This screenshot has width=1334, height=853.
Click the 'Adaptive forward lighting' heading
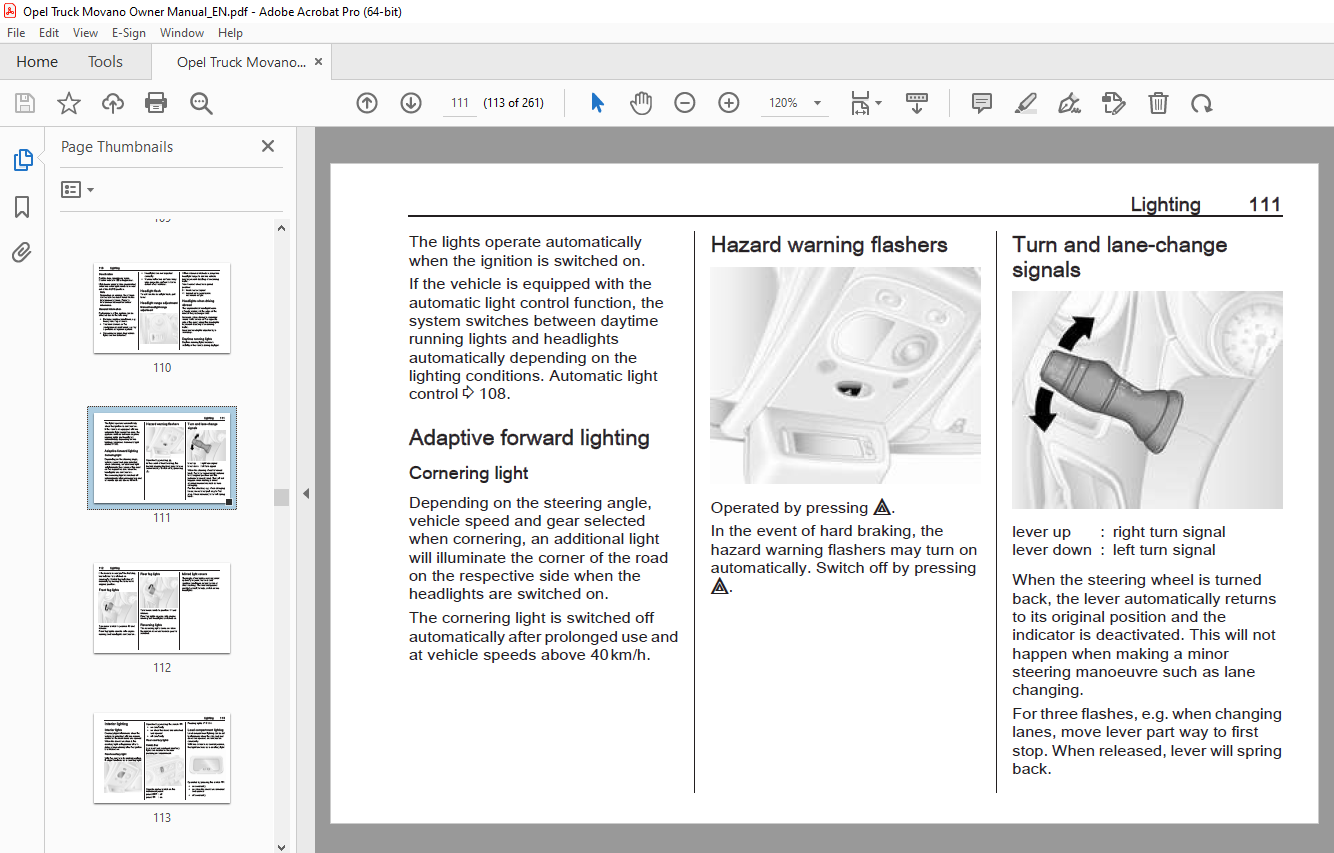(x=529, y=438)
